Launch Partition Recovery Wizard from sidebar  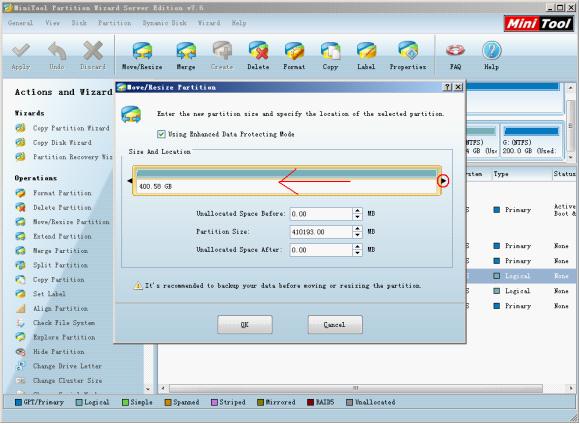pyautogui.click(x=64, y=157)
